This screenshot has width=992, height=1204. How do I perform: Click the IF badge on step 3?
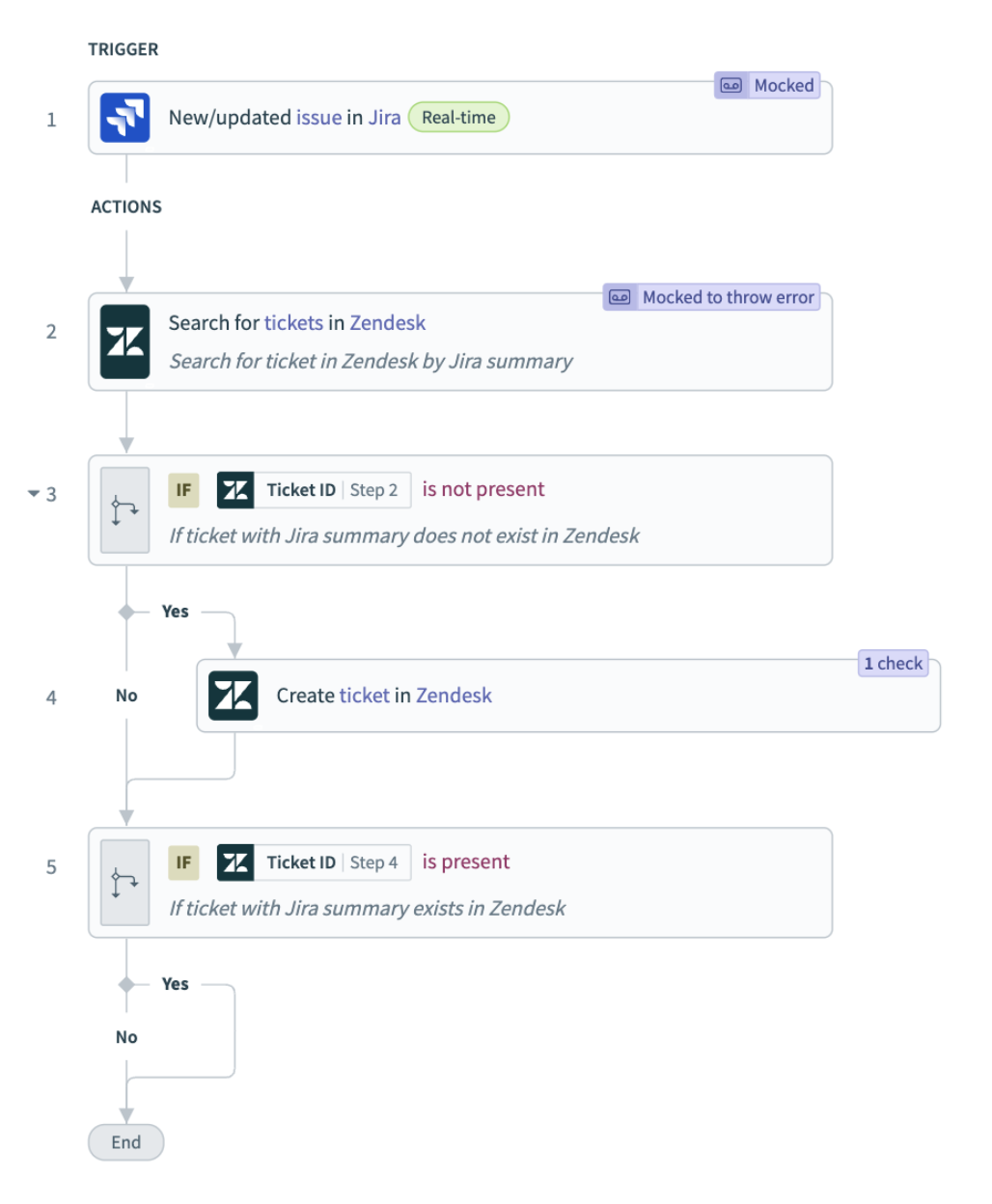183,489
